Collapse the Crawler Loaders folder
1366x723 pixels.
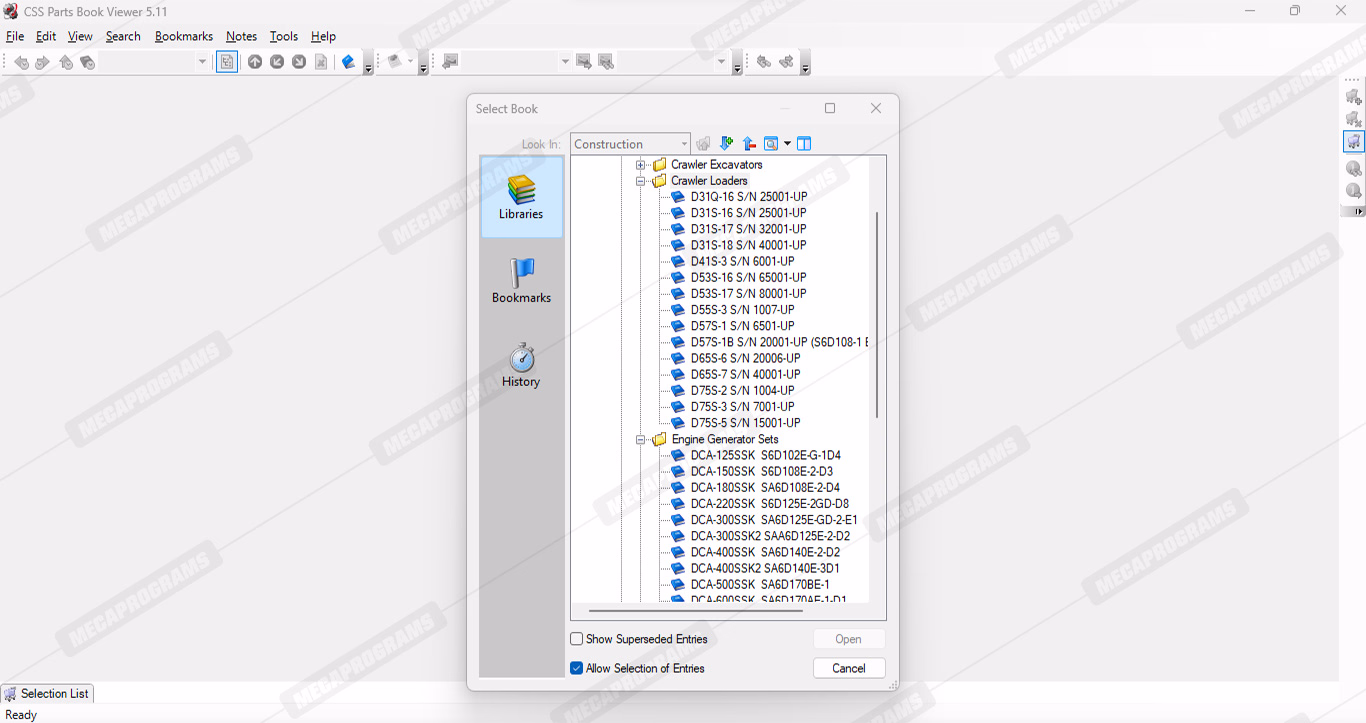point(641,181)
